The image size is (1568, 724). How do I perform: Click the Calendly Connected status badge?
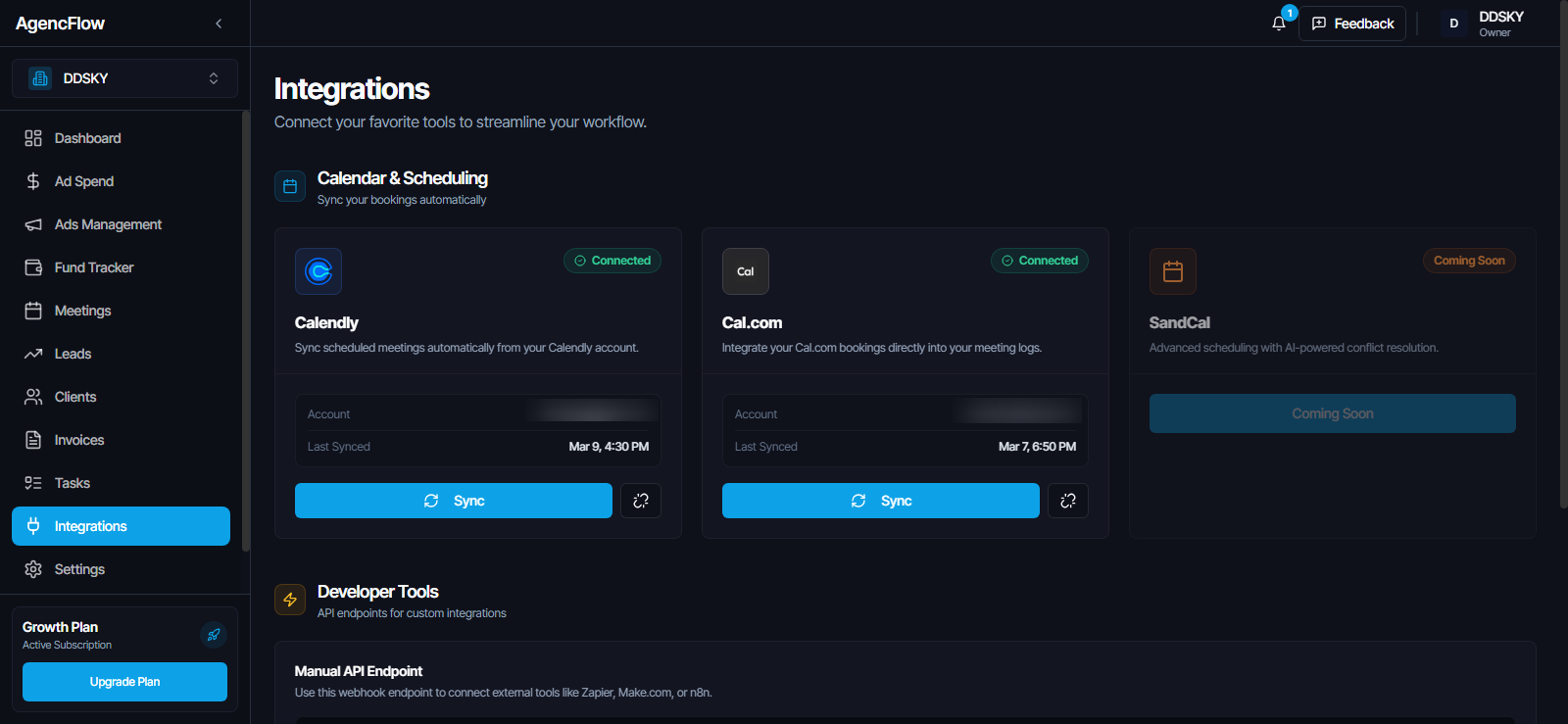point(612,261)
